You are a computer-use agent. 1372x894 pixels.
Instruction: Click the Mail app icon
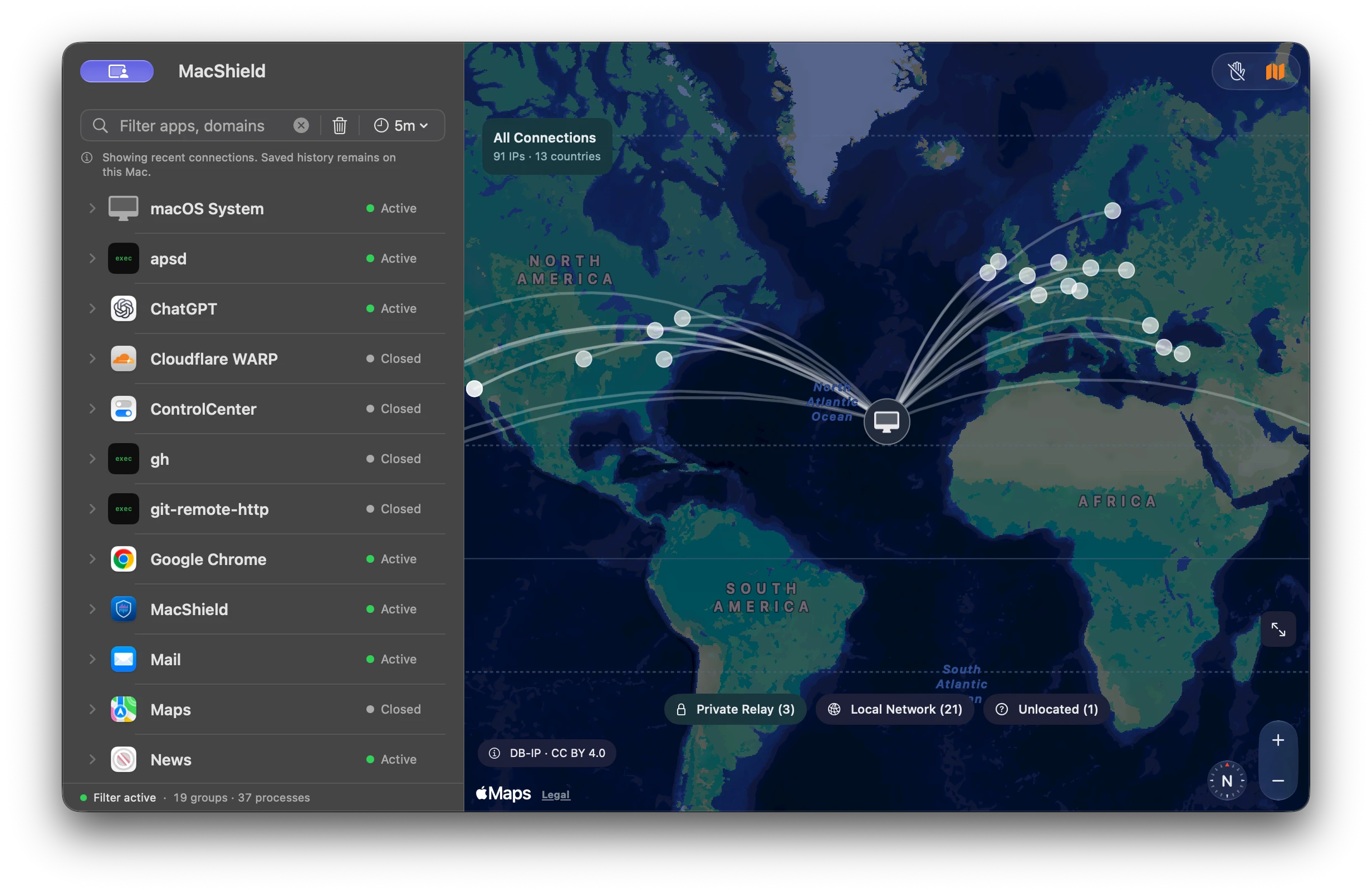pos(124,660)
